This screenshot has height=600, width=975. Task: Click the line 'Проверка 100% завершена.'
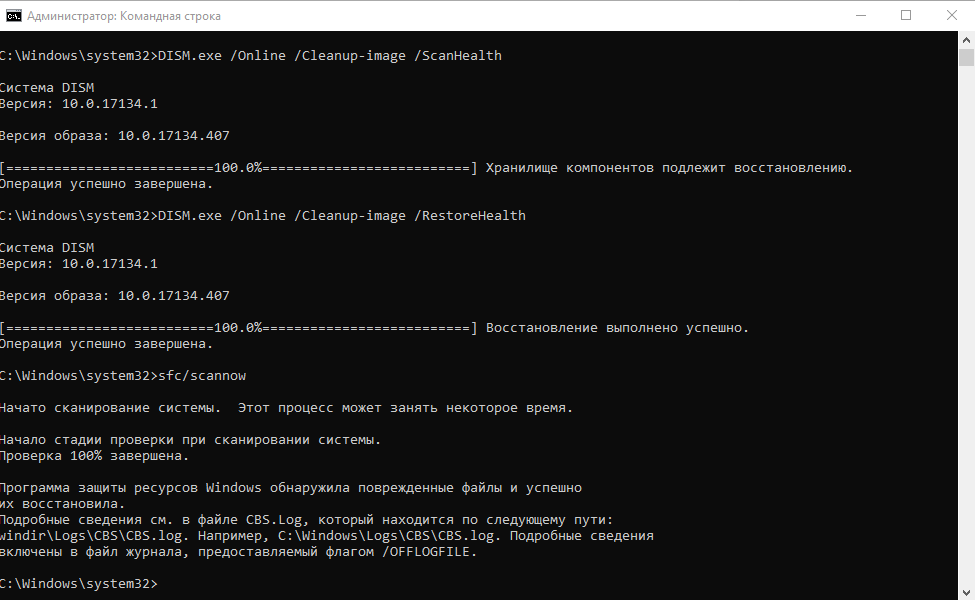pyautogui.click(x=94, y=456)
